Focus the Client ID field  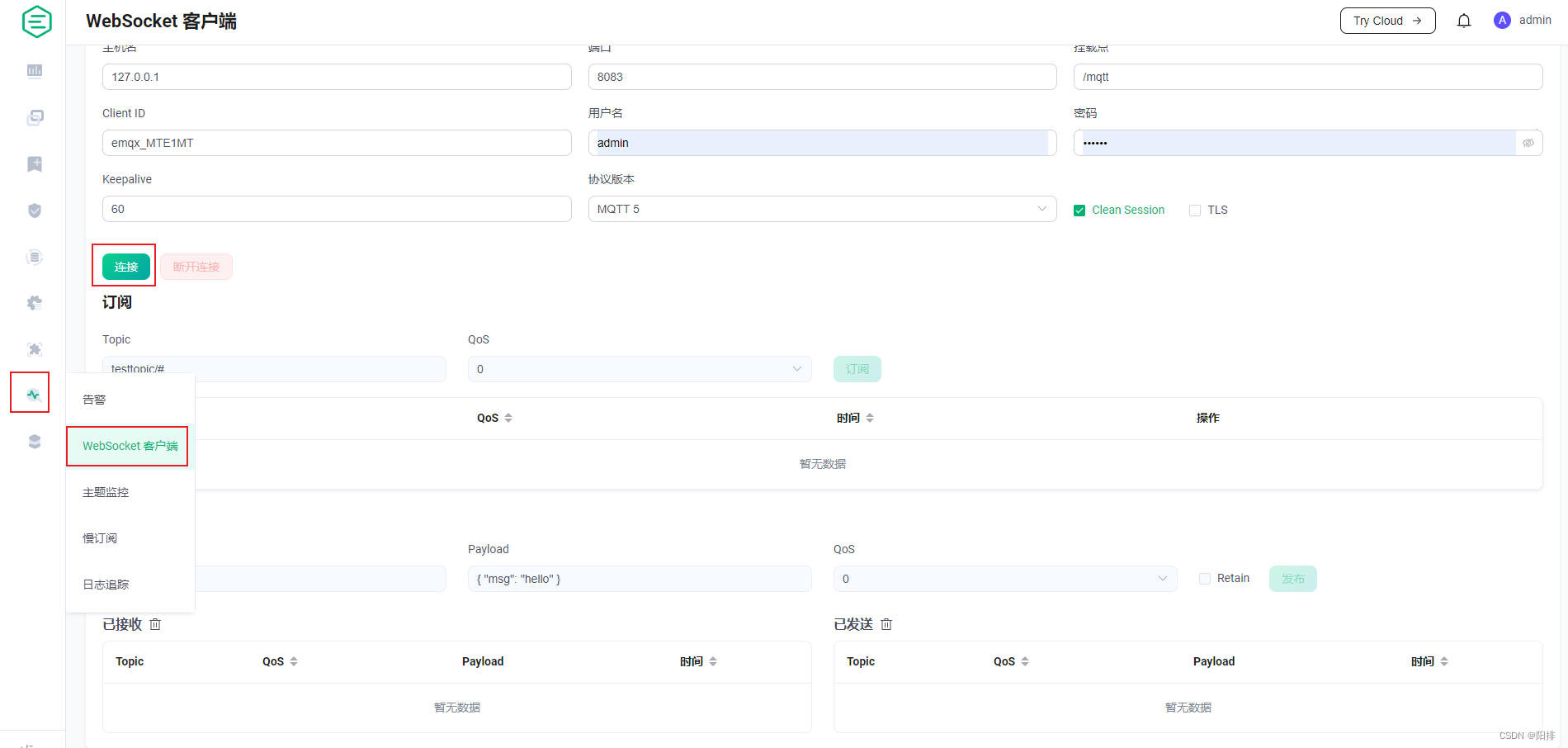337,143
